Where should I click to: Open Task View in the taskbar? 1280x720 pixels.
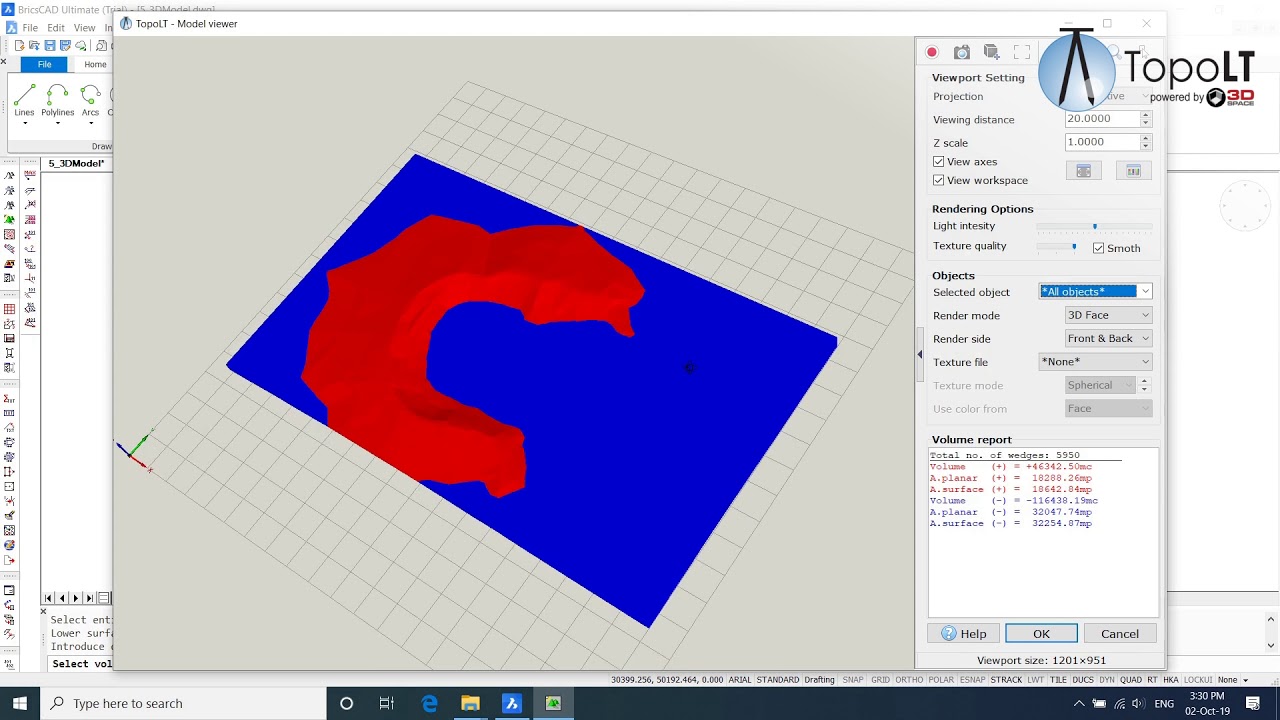click(x=387, y=704)
